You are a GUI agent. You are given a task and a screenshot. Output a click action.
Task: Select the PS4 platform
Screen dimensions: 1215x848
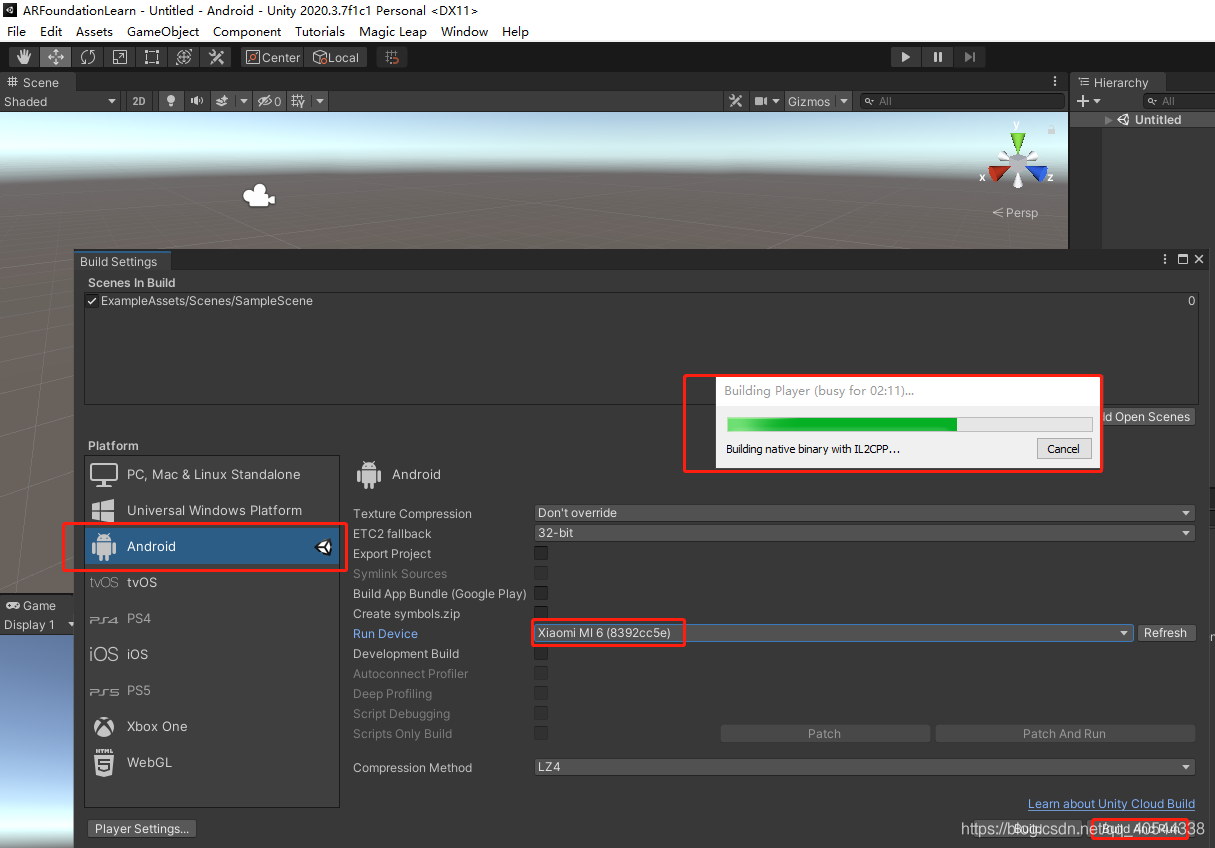[x=212, y=618]
